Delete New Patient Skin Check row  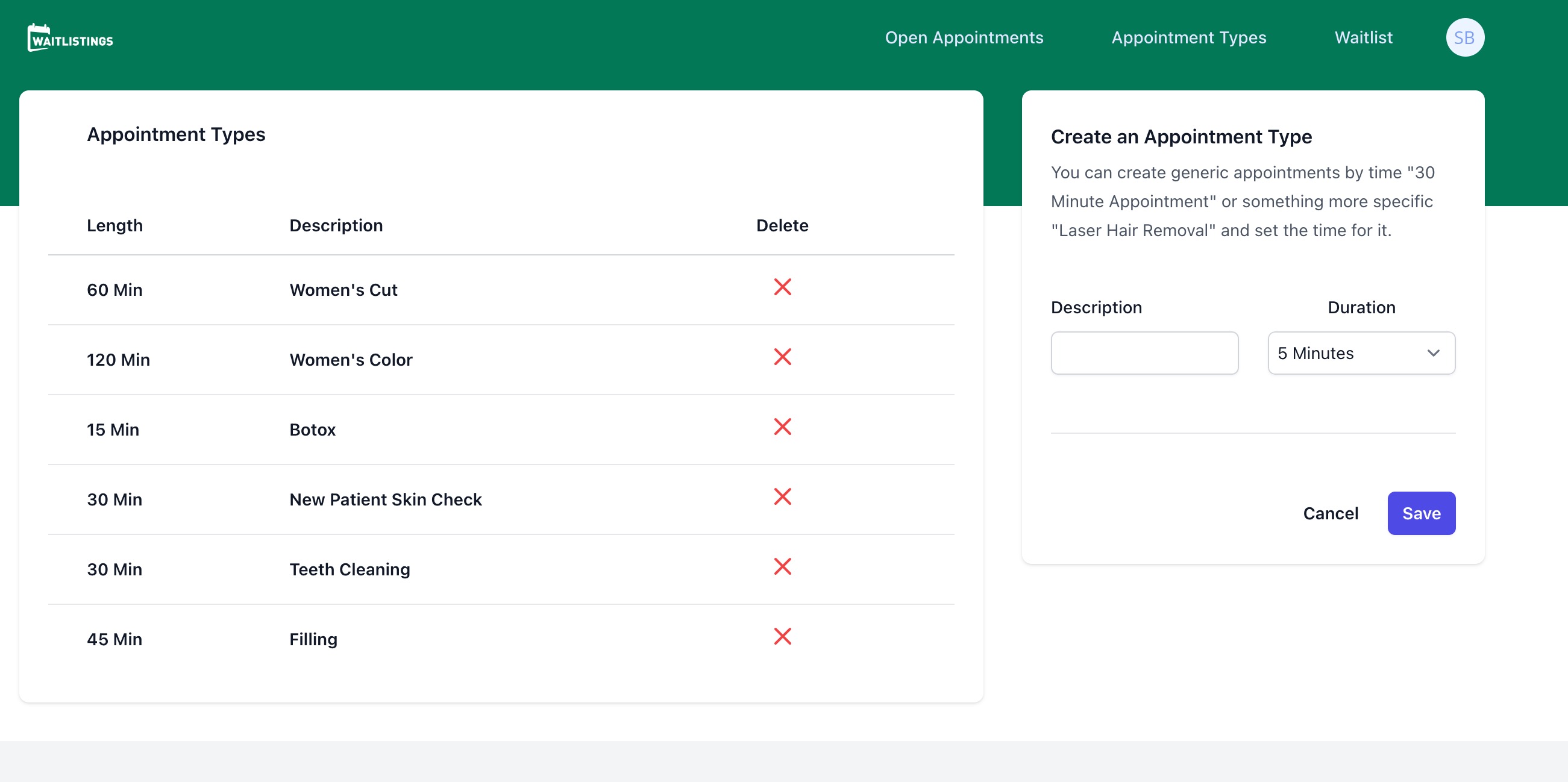coord(782,496)
